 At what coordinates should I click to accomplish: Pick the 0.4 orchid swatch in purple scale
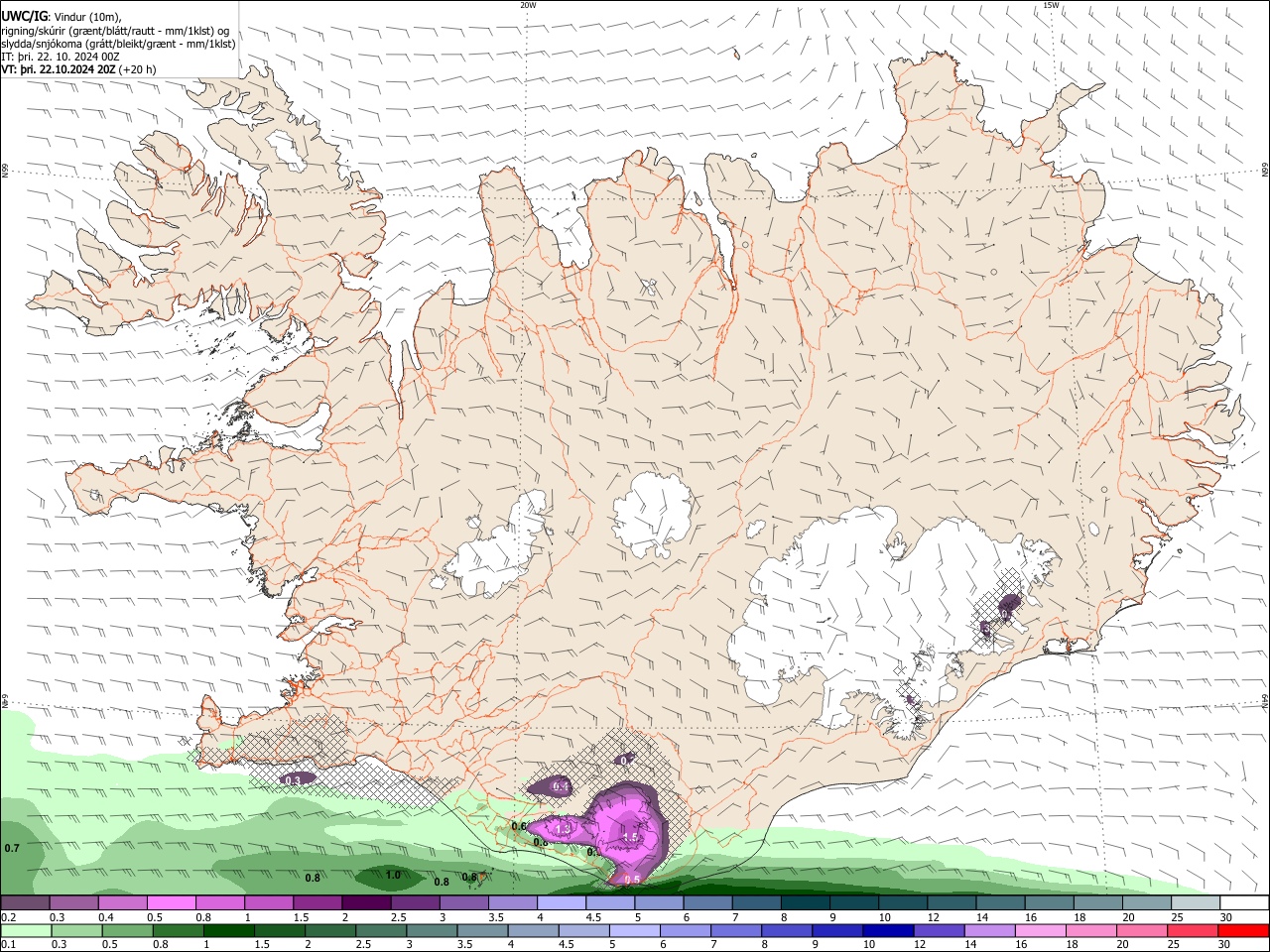(x=122, y=903)
